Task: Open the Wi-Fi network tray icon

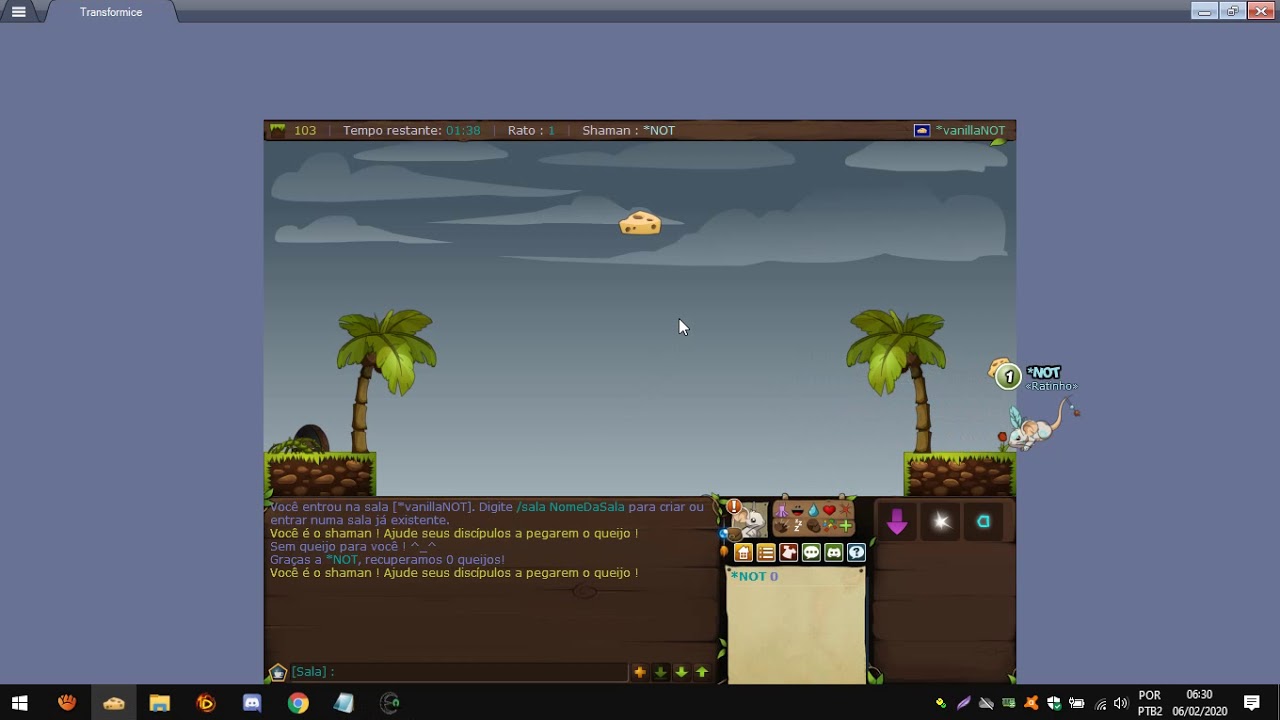Action: coord(1100,703)
